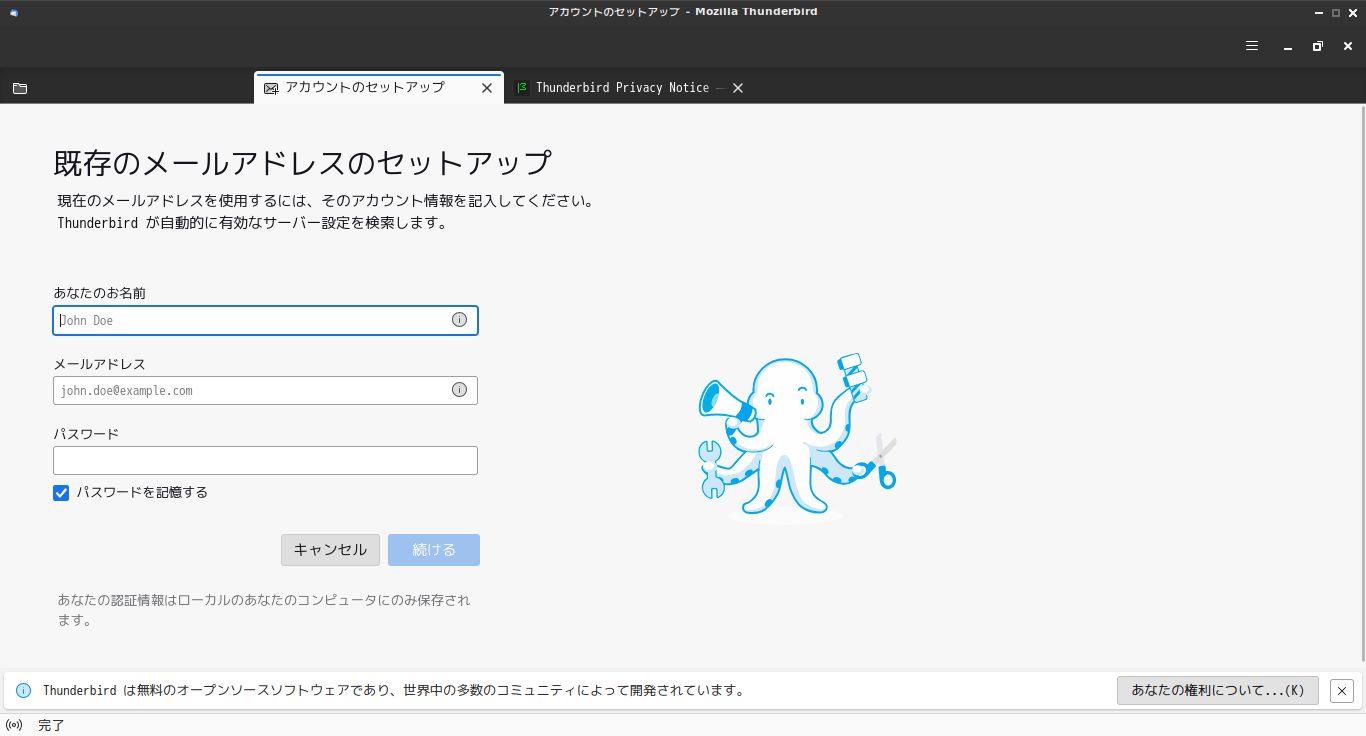This screenshot has width=1366, height=736.
Task: Click the online status icon in status bar
Action: pyautogui.click(x=14, y=725)
